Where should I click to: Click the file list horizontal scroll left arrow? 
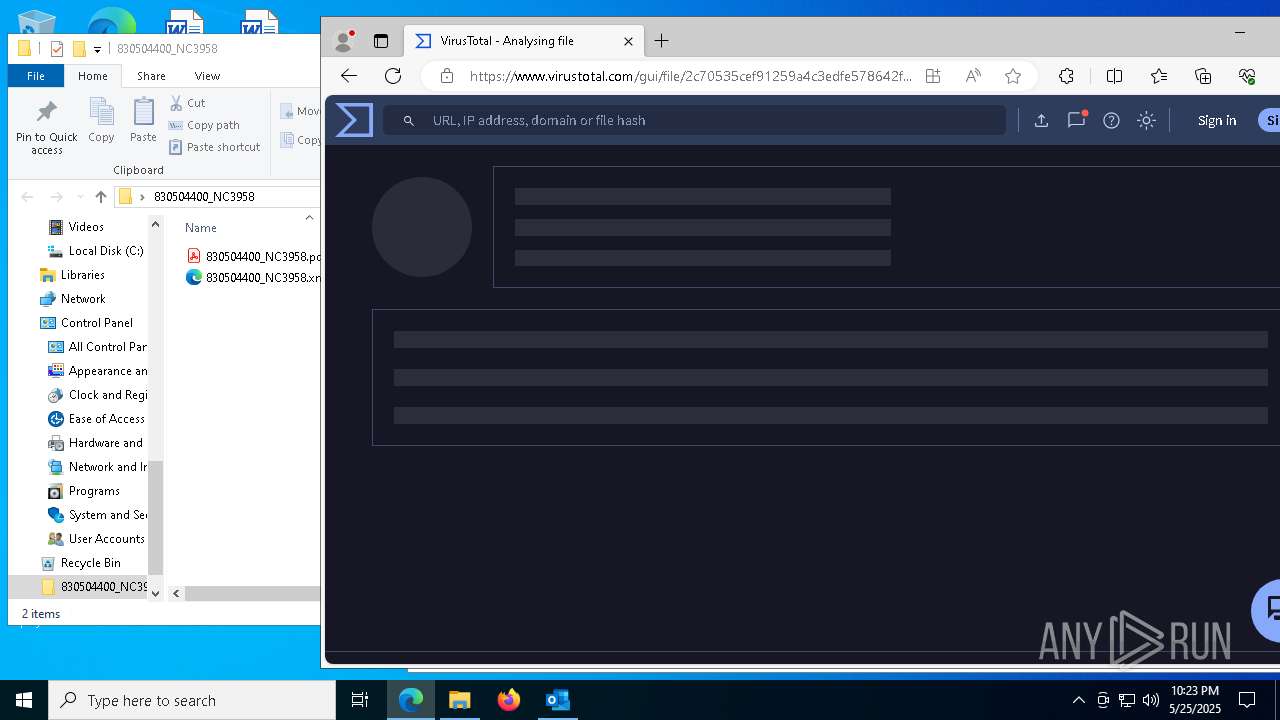(x=176, y=593)
